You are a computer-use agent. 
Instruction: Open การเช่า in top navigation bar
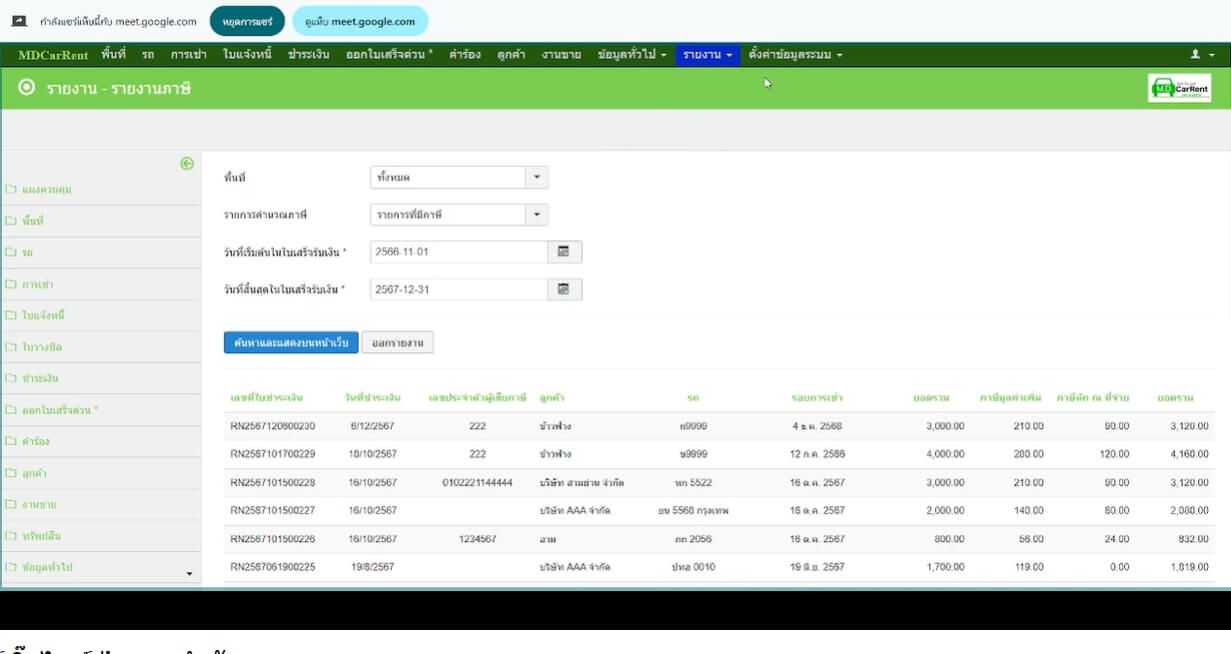tap(188, 55)
